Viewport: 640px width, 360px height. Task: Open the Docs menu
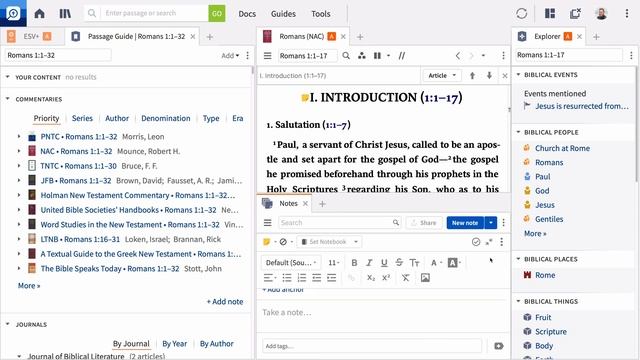point(247,13)
